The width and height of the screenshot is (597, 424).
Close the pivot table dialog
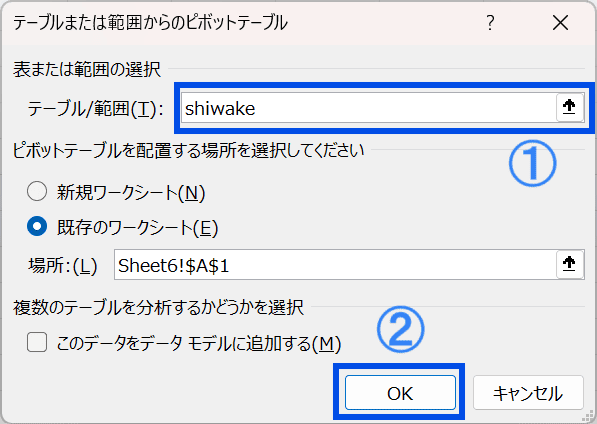coord(560,23)
